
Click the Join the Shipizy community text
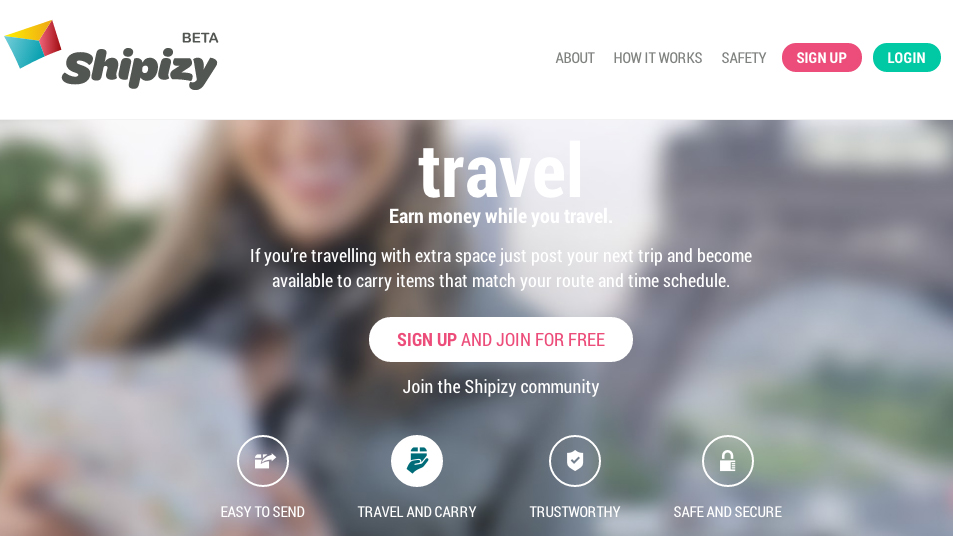(501, 387)
